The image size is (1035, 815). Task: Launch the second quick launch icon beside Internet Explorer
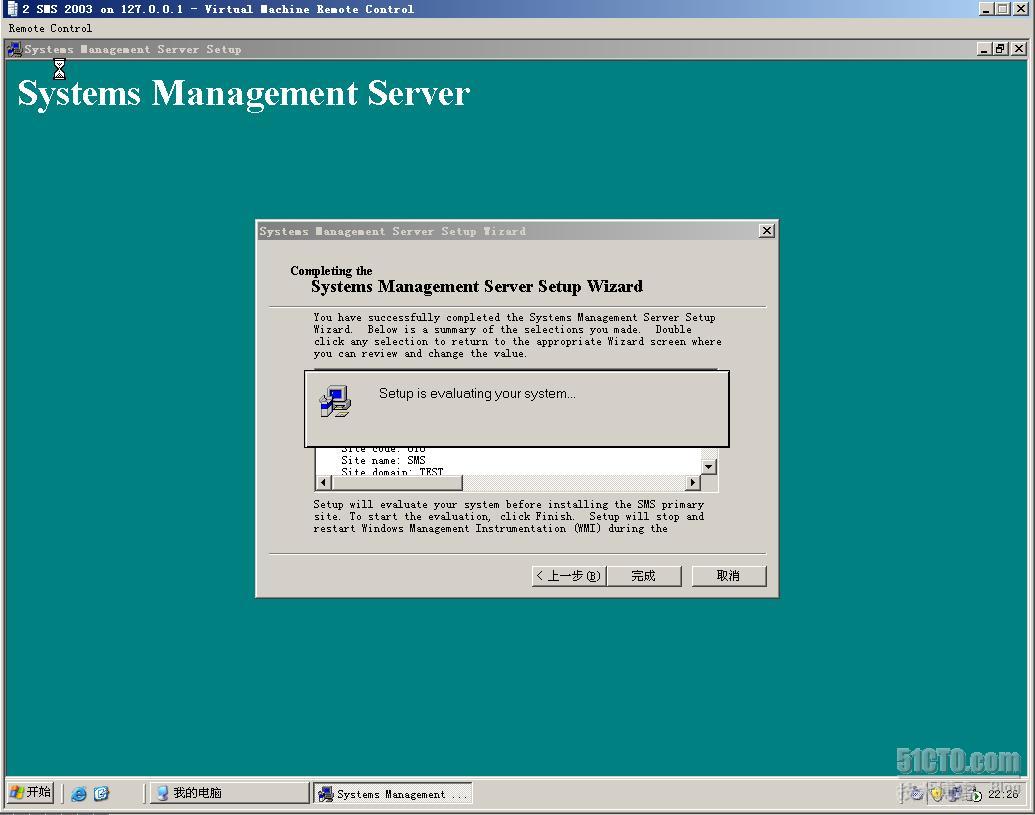(101, 793)
